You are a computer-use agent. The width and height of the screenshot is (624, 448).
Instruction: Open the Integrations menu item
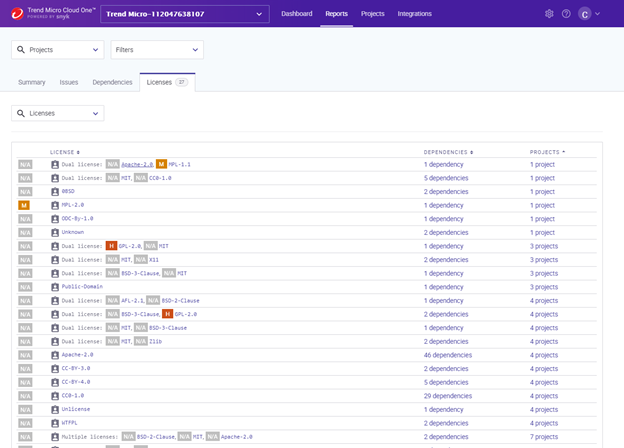tap(414, 14)
